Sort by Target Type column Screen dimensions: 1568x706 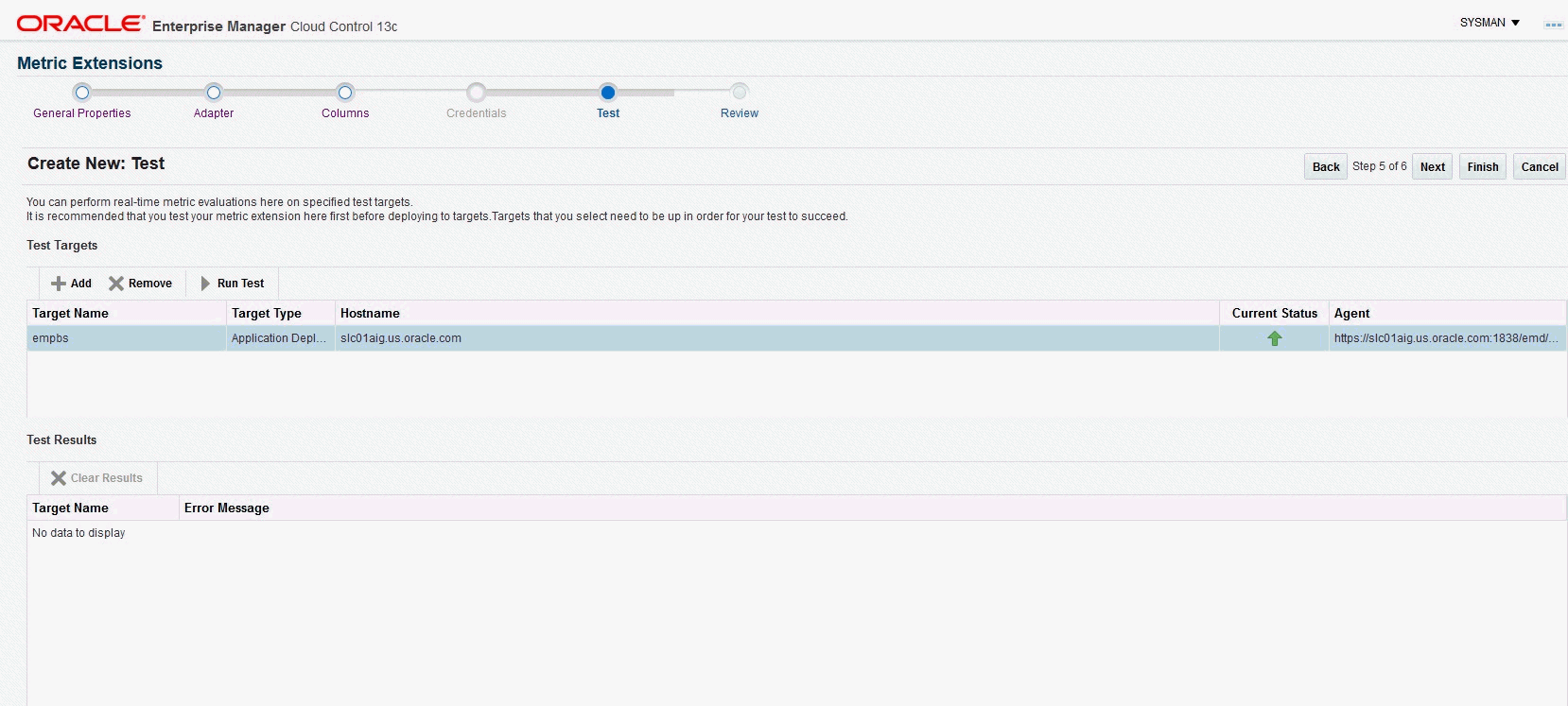(281, 314)
